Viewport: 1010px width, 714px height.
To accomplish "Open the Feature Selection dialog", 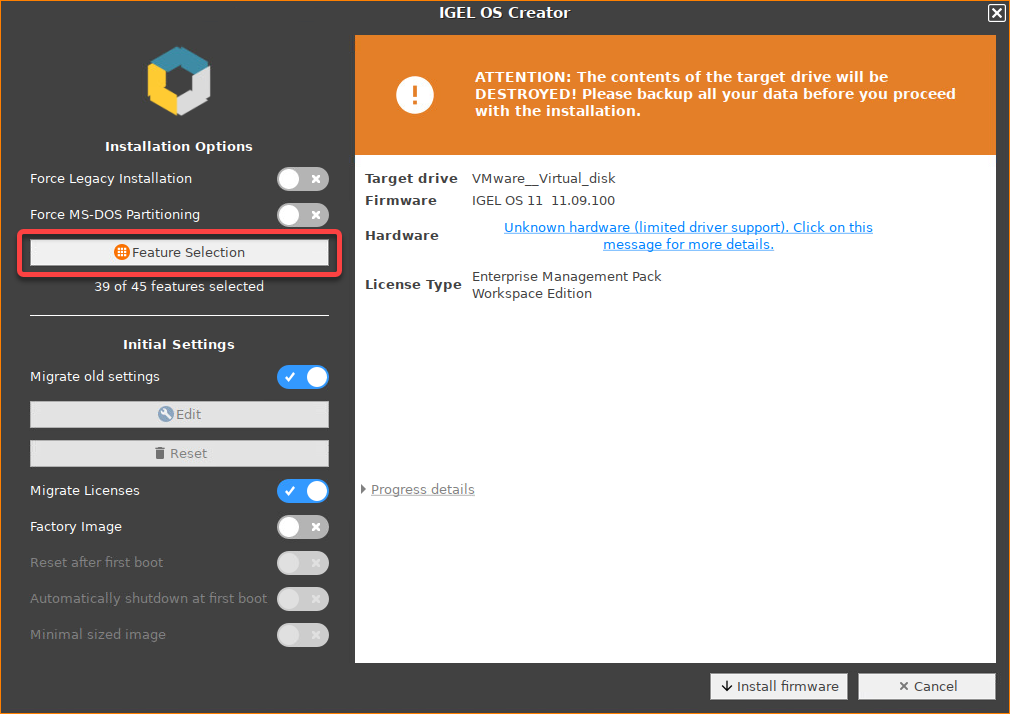I will tap(179, 252).
